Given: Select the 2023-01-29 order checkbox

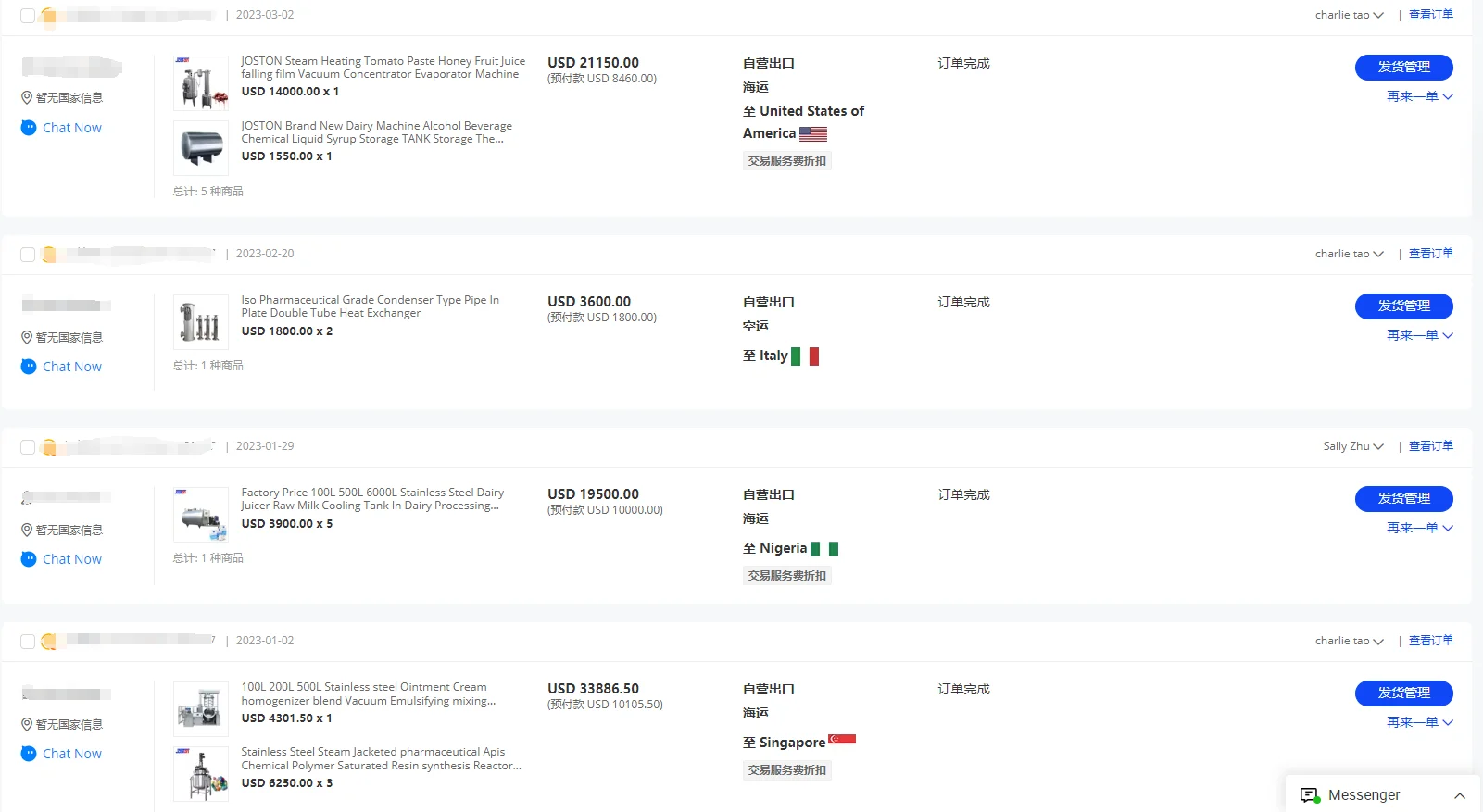Looking at the screenshot, I should (28, 447).
